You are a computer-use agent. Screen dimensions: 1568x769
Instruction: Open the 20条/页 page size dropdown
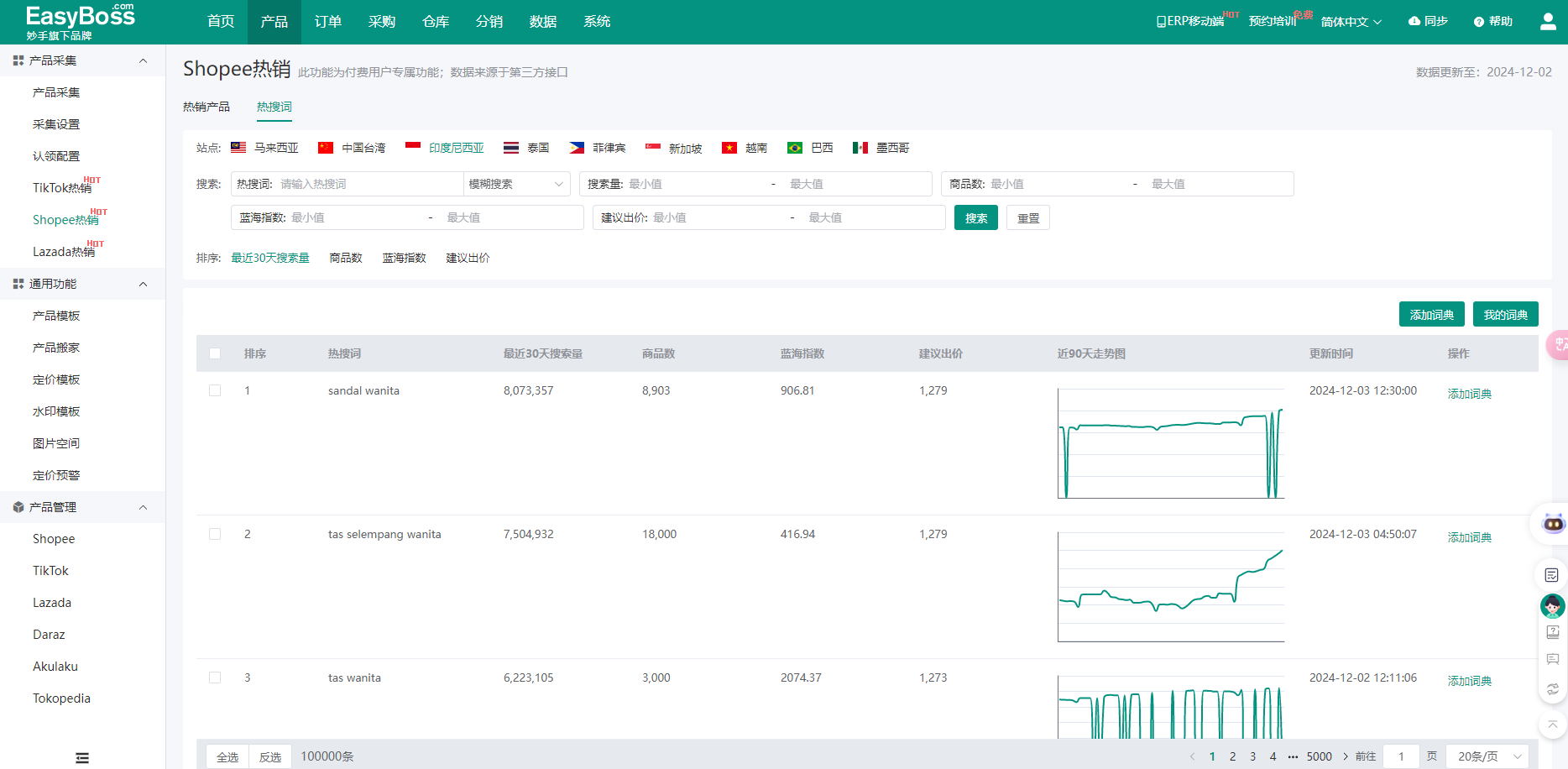[x=1489, y=756]
